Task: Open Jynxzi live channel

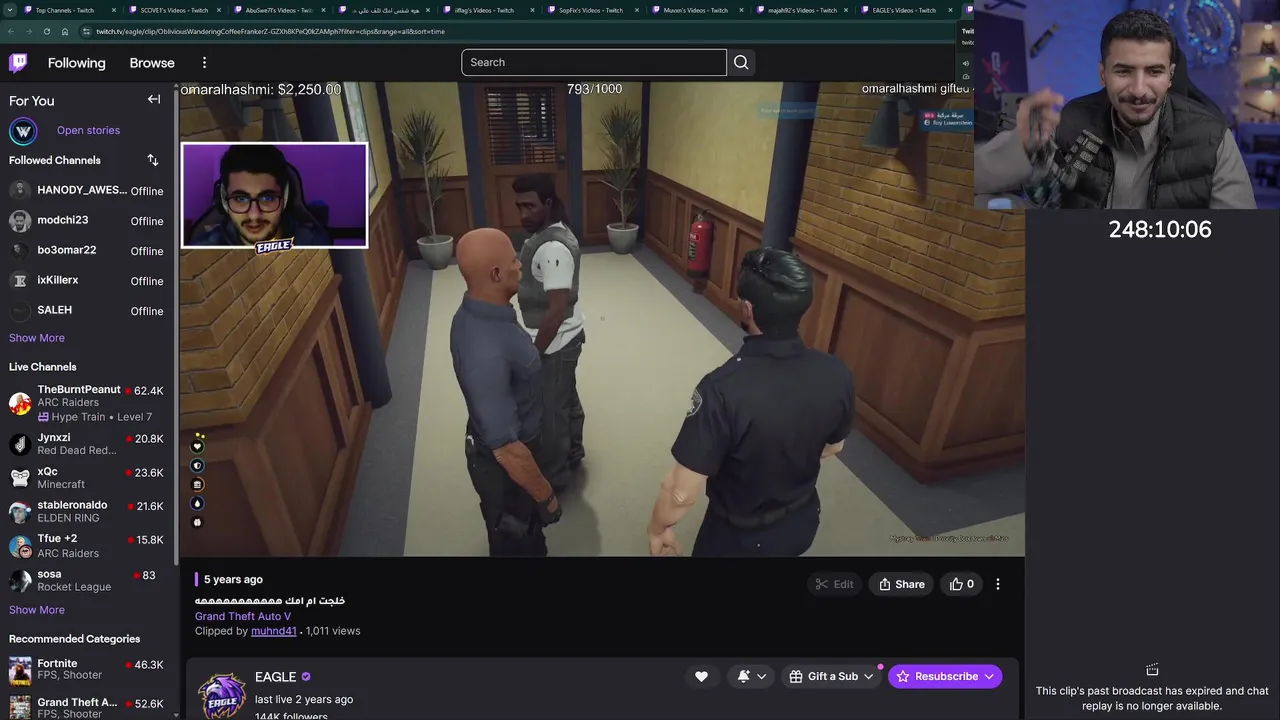Action: click(87, 444)
